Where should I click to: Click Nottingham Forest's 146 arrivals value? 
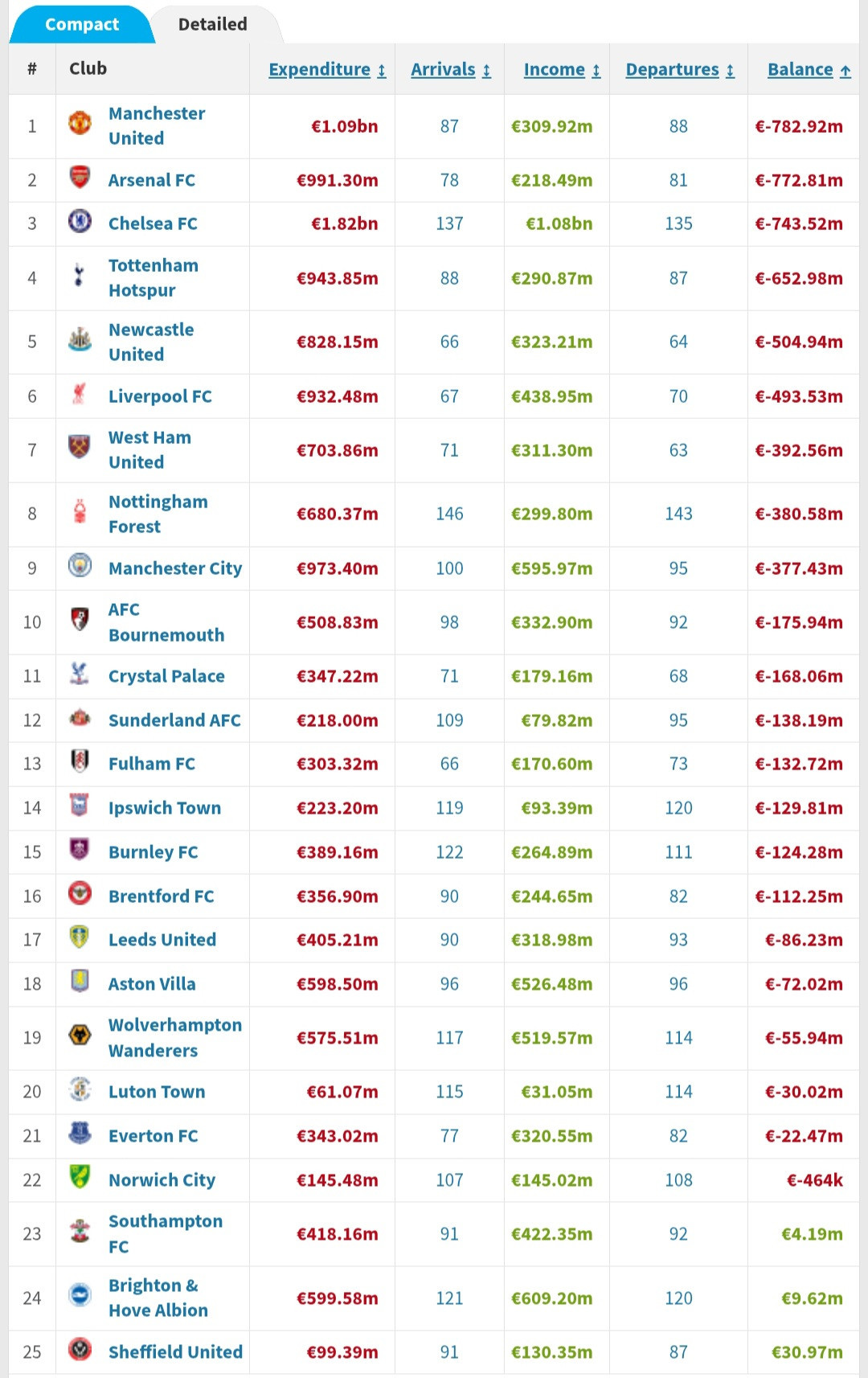[449, 514]
